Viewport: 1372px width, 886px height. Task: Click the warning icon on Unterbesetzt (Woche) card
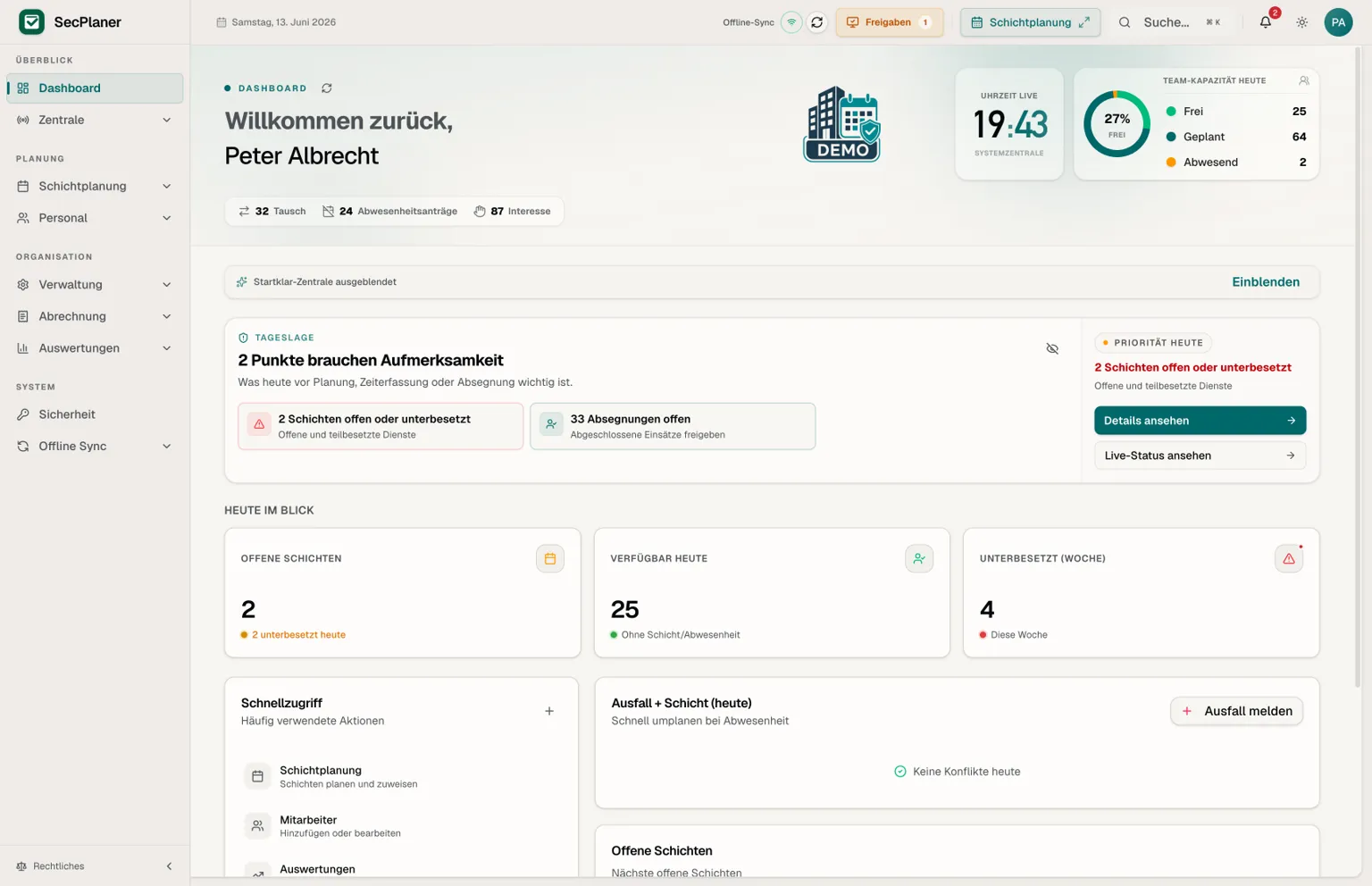[x=1289, y=558]
